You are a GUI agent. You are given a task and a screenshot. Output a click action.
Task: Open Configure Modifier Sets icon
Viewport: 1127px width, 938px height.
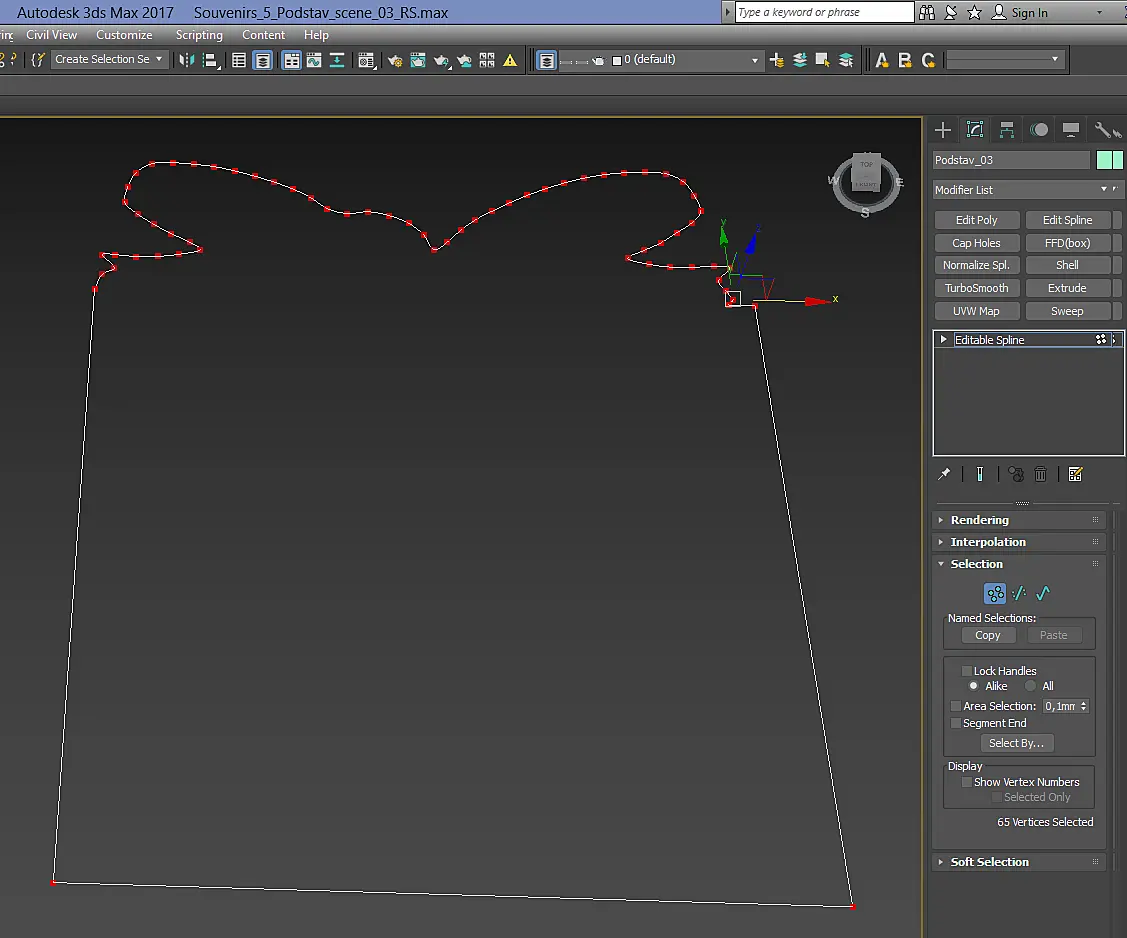point(1075,474)
